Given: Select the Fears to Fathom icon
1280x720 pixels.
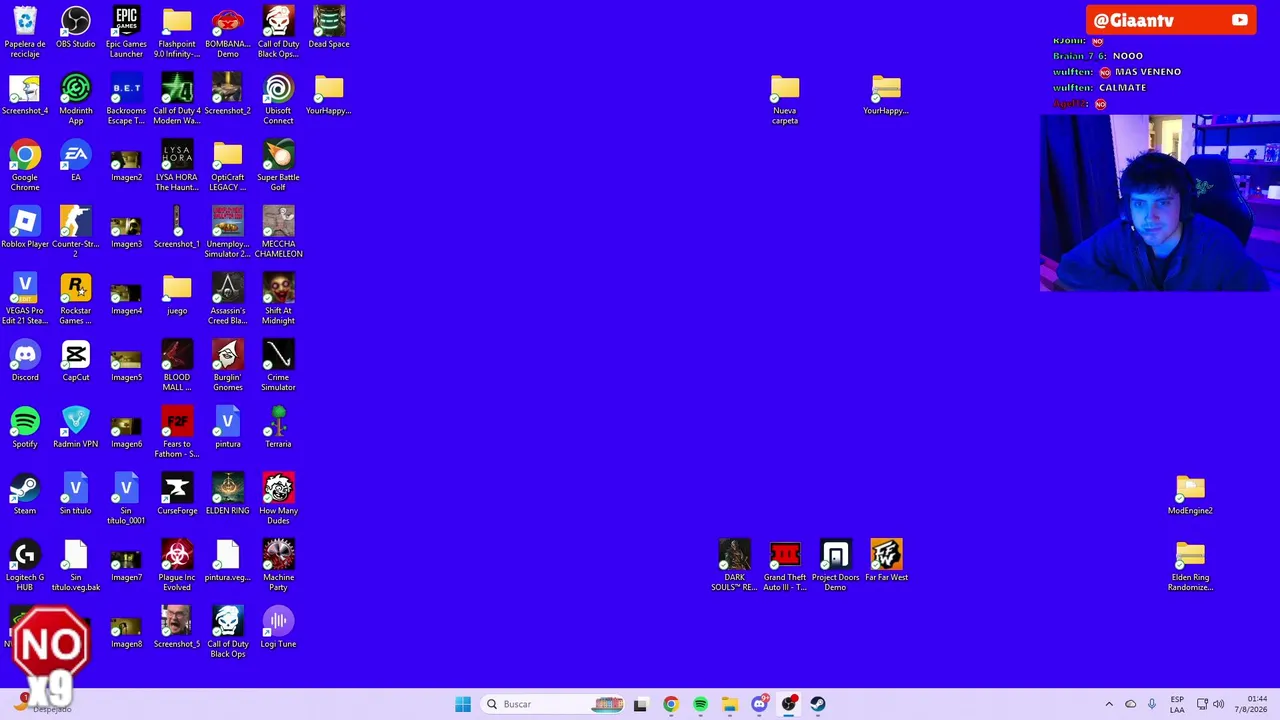Looking at the screenshot, I should pyautogui.click(x=177, y=433).
